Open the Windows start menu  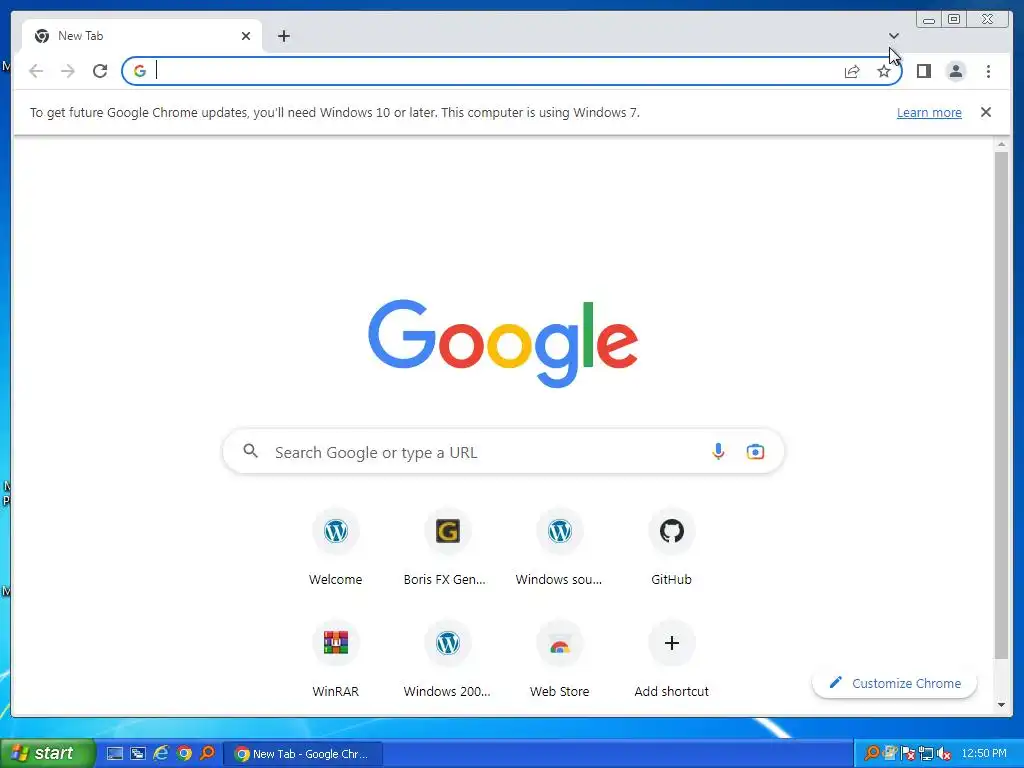47,753
